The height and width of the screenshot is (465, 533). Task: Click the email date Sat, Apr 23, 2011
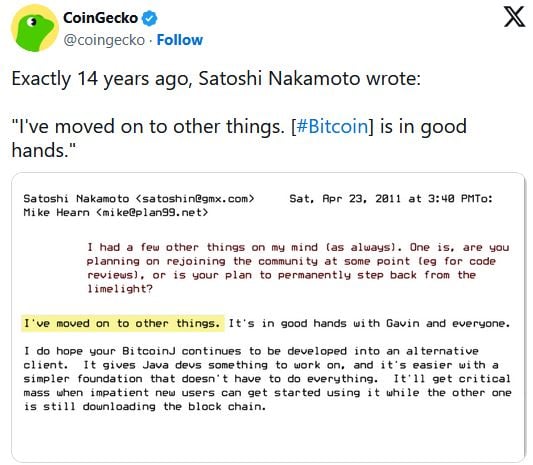pos(345,199)
